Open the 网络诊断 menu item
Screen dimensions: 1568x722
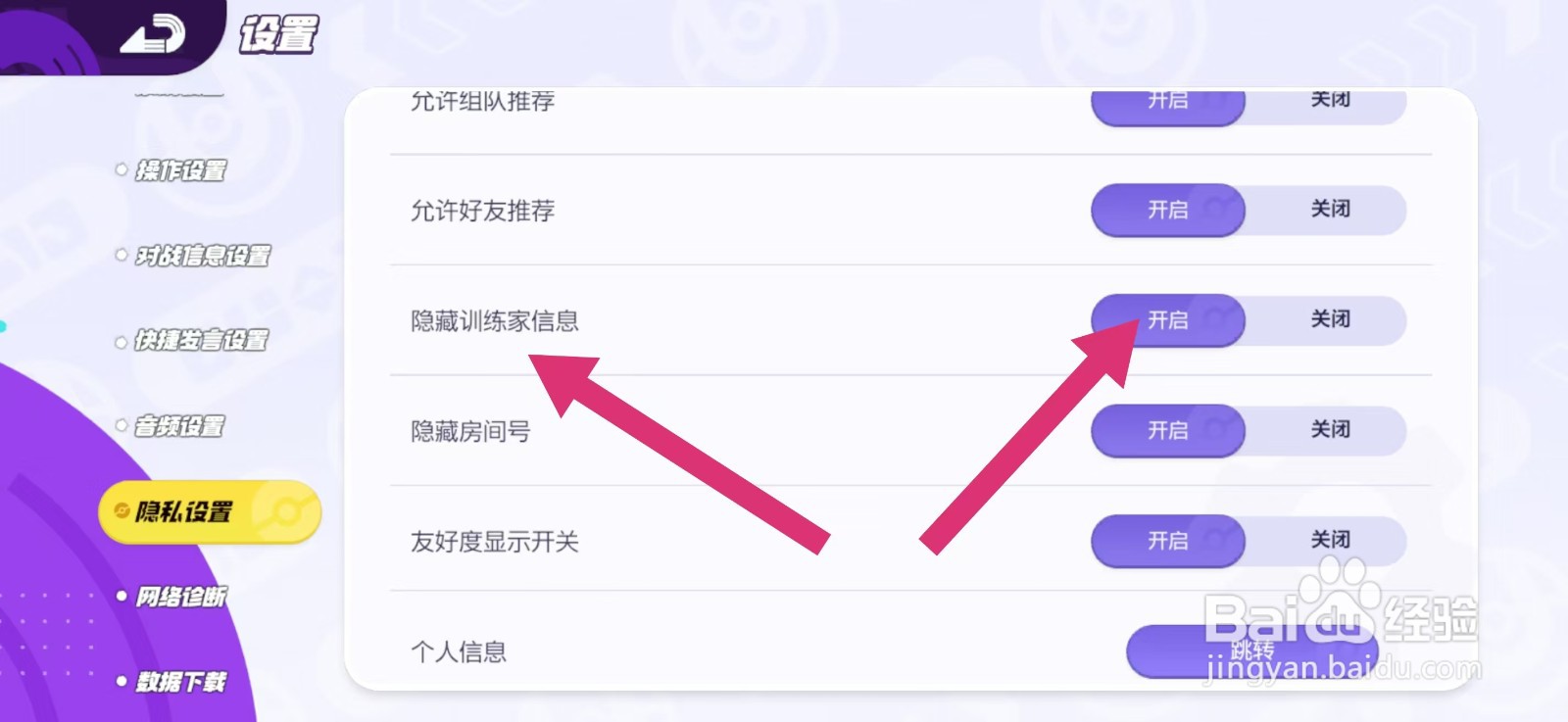click(x=180, y=597)
